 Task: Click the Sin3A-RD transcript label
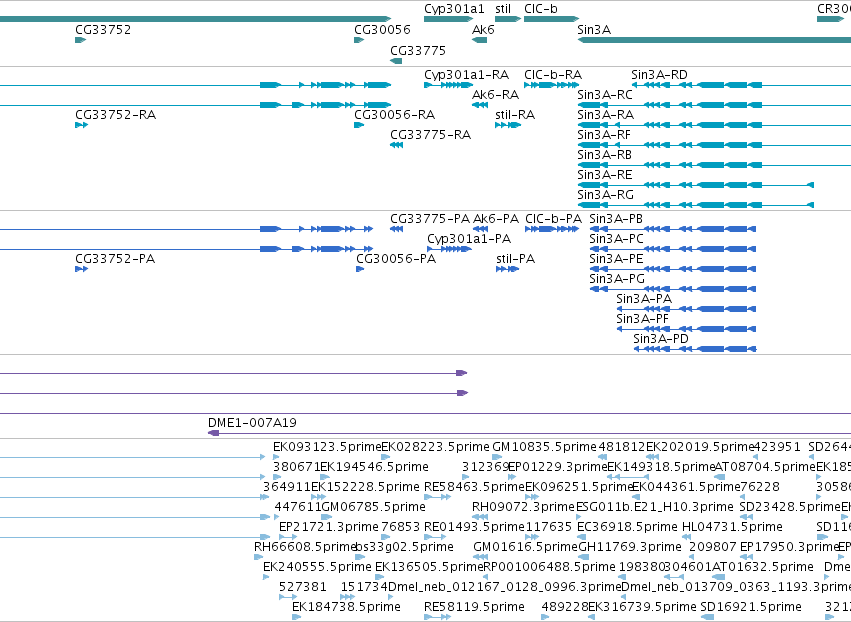(659, 74)
